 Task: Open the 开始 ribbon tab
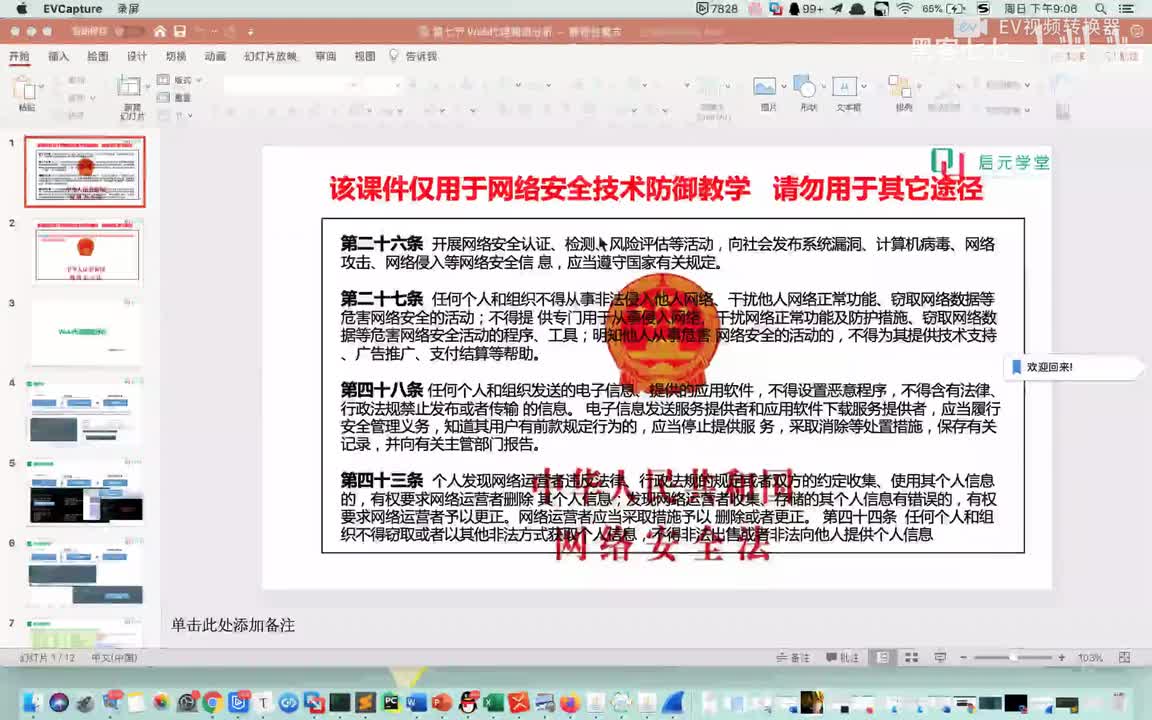(x=19, y=56)
